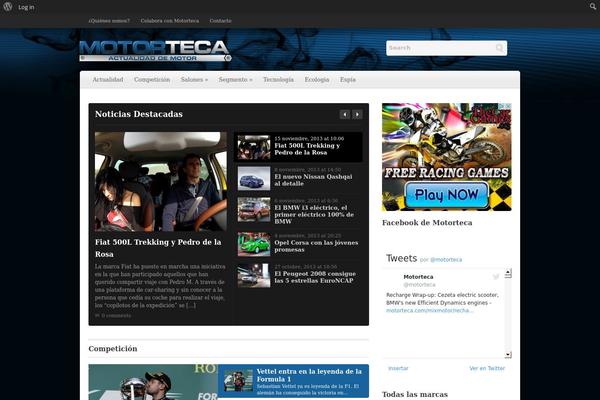Open the Log in link
Viewport: 600px width, 400px height.
pyautogui.click(x=26, y=7)
